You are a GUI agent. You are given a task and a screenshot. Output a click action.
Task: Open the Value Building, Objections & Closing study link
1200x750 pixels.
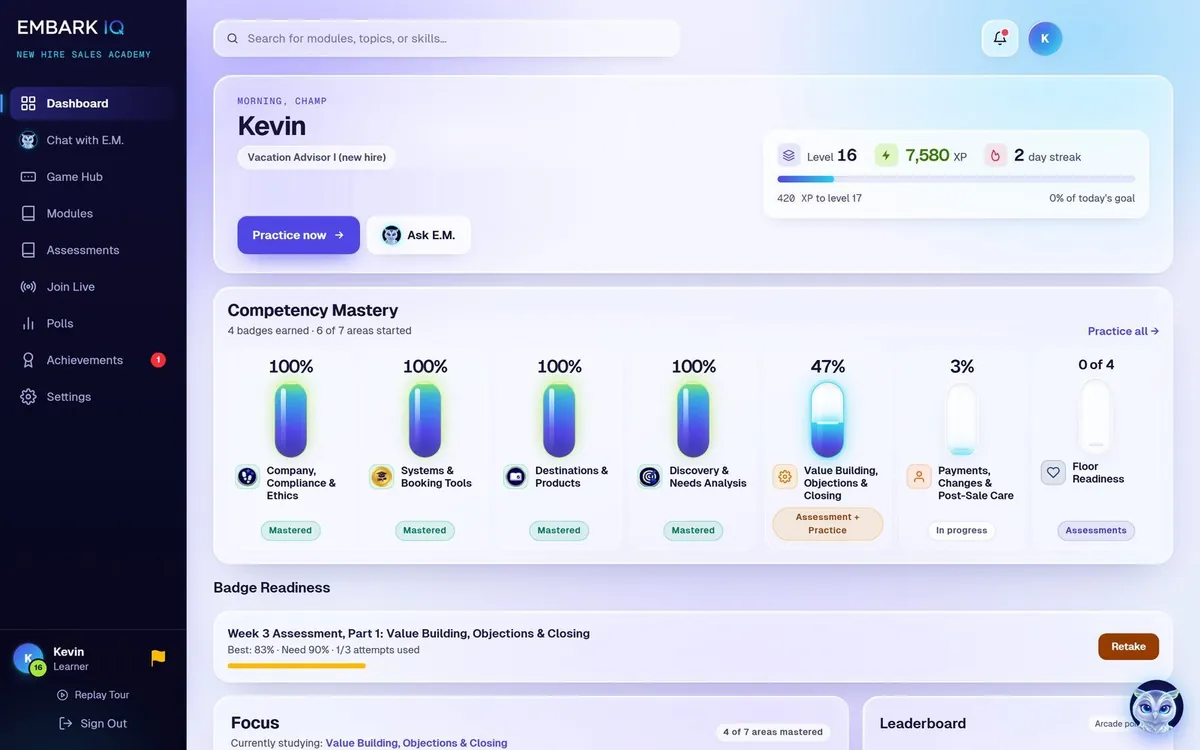(x=416, y=743)
